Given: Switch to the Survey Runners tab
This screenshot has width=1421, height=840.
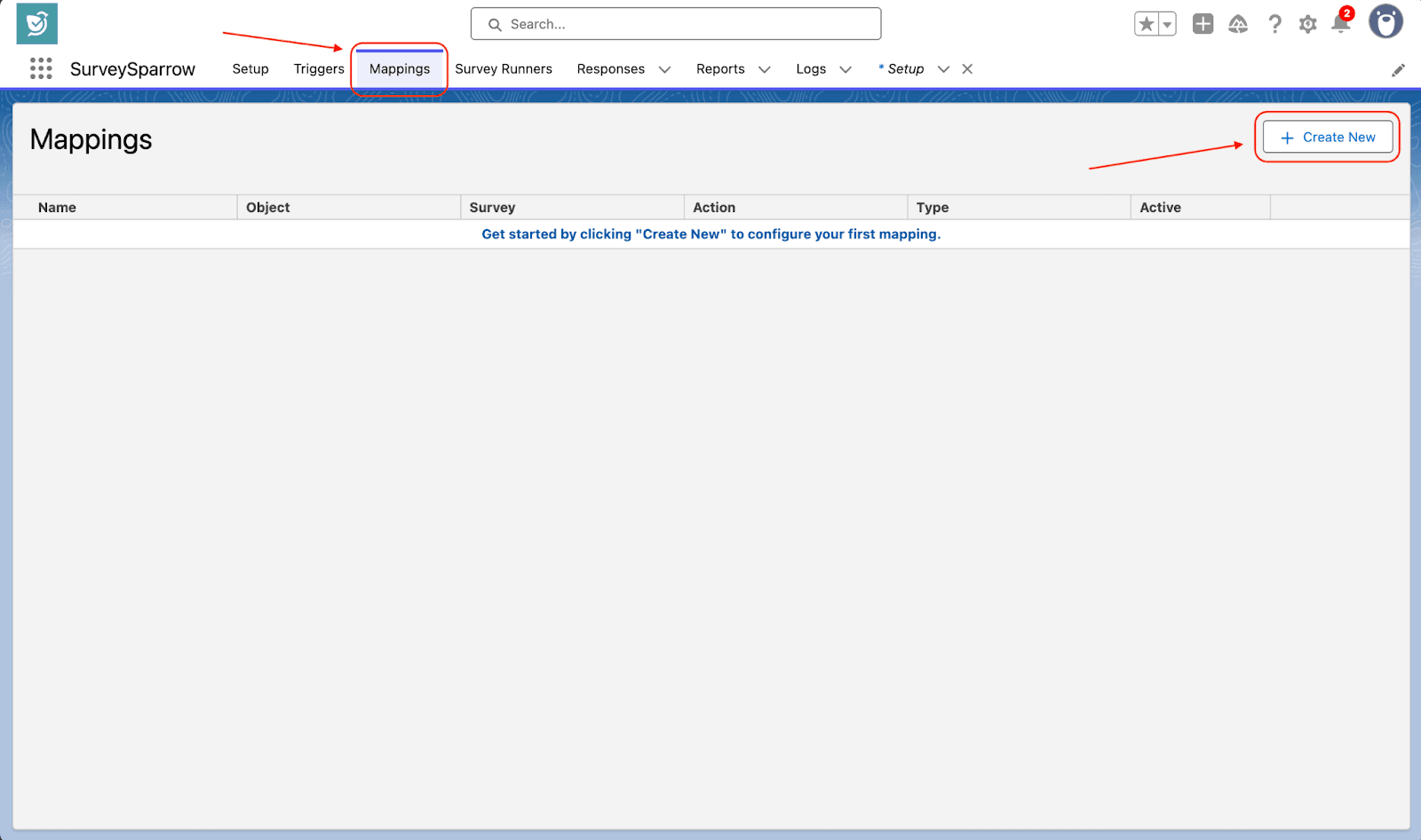Looking at the screenshot, I should click(x=504, y=69).
